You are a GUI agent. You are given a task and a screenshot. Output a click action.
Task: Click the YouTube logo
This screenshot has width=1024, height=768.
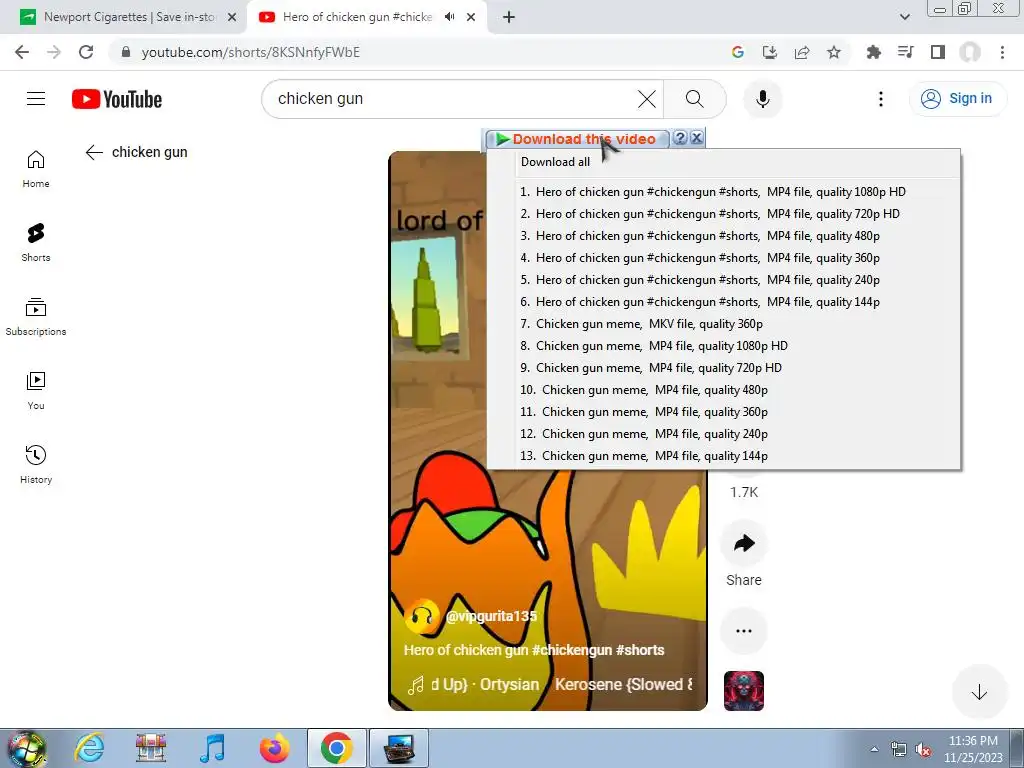[117, 99]
